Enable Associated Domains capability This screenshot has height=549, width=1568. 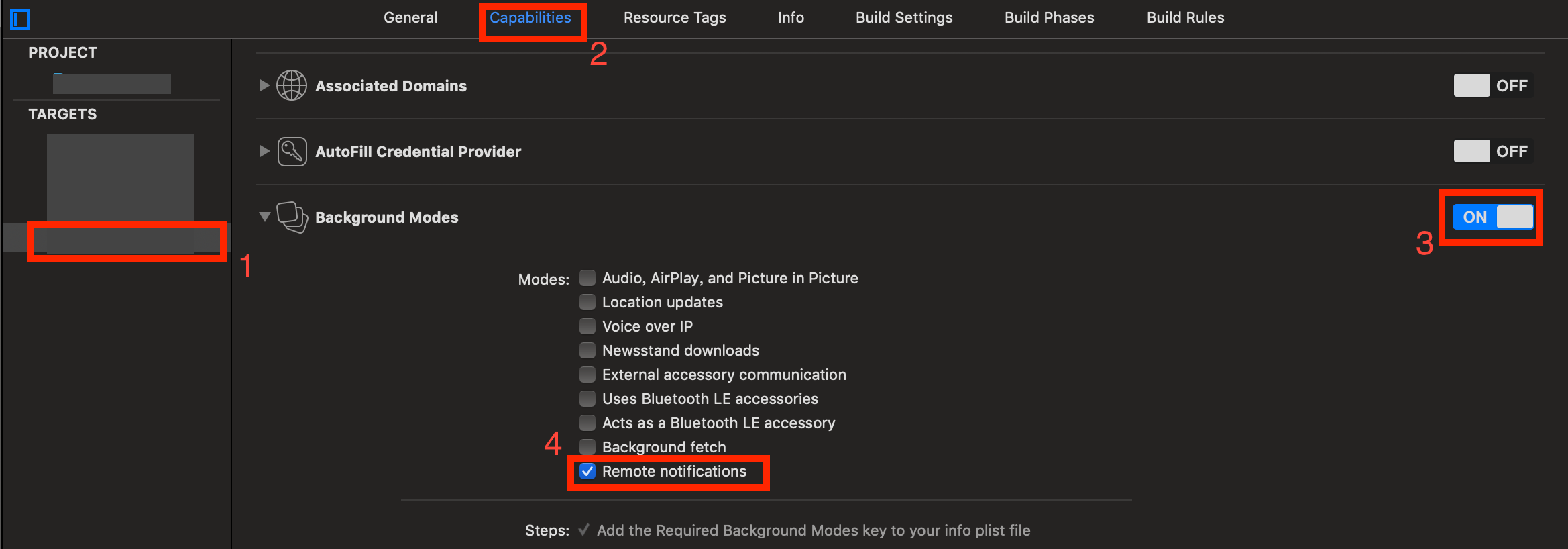pos(1492,85)
